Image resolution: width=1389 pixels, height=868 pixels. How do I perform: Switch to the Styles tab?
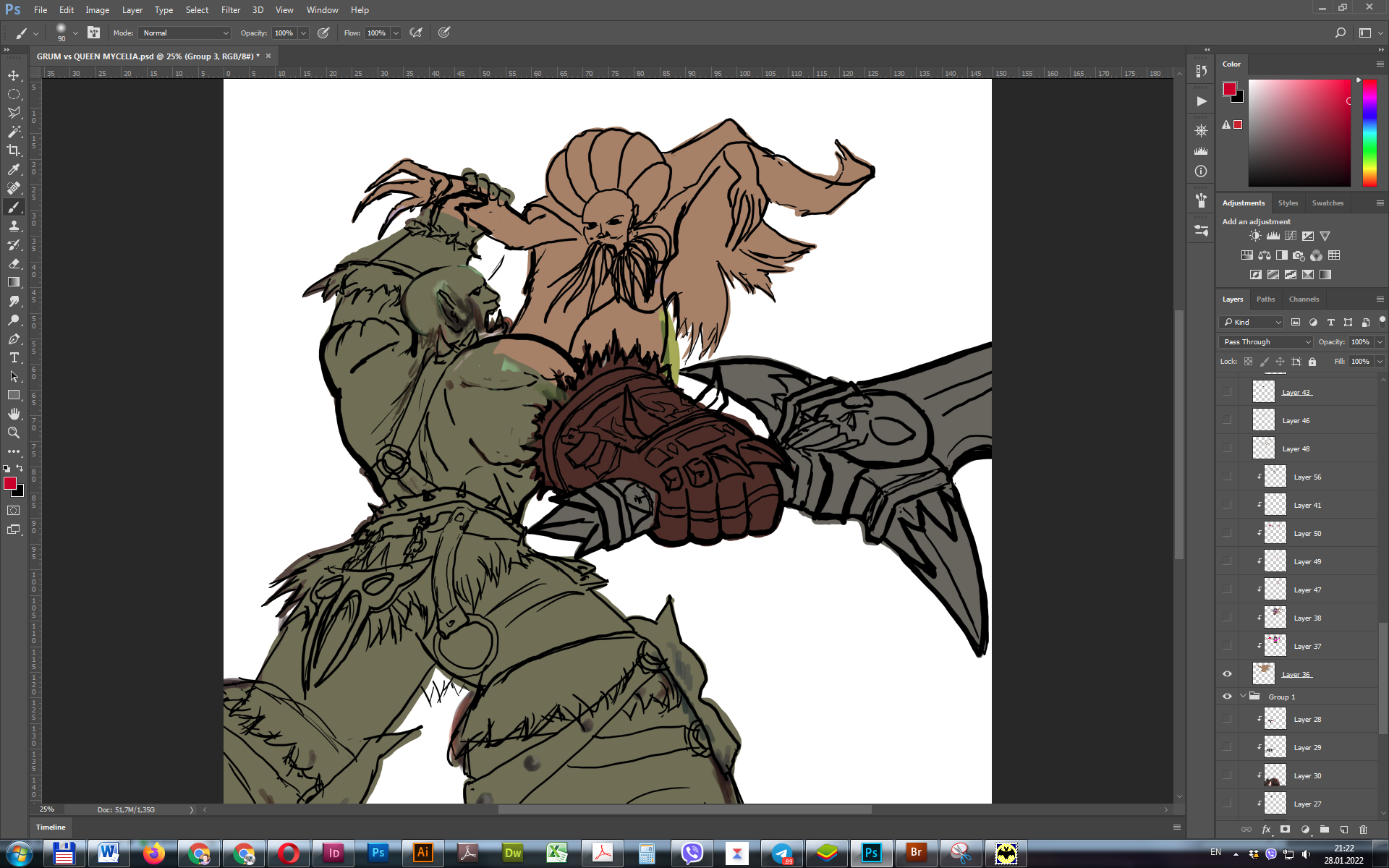coord(1288,203)
